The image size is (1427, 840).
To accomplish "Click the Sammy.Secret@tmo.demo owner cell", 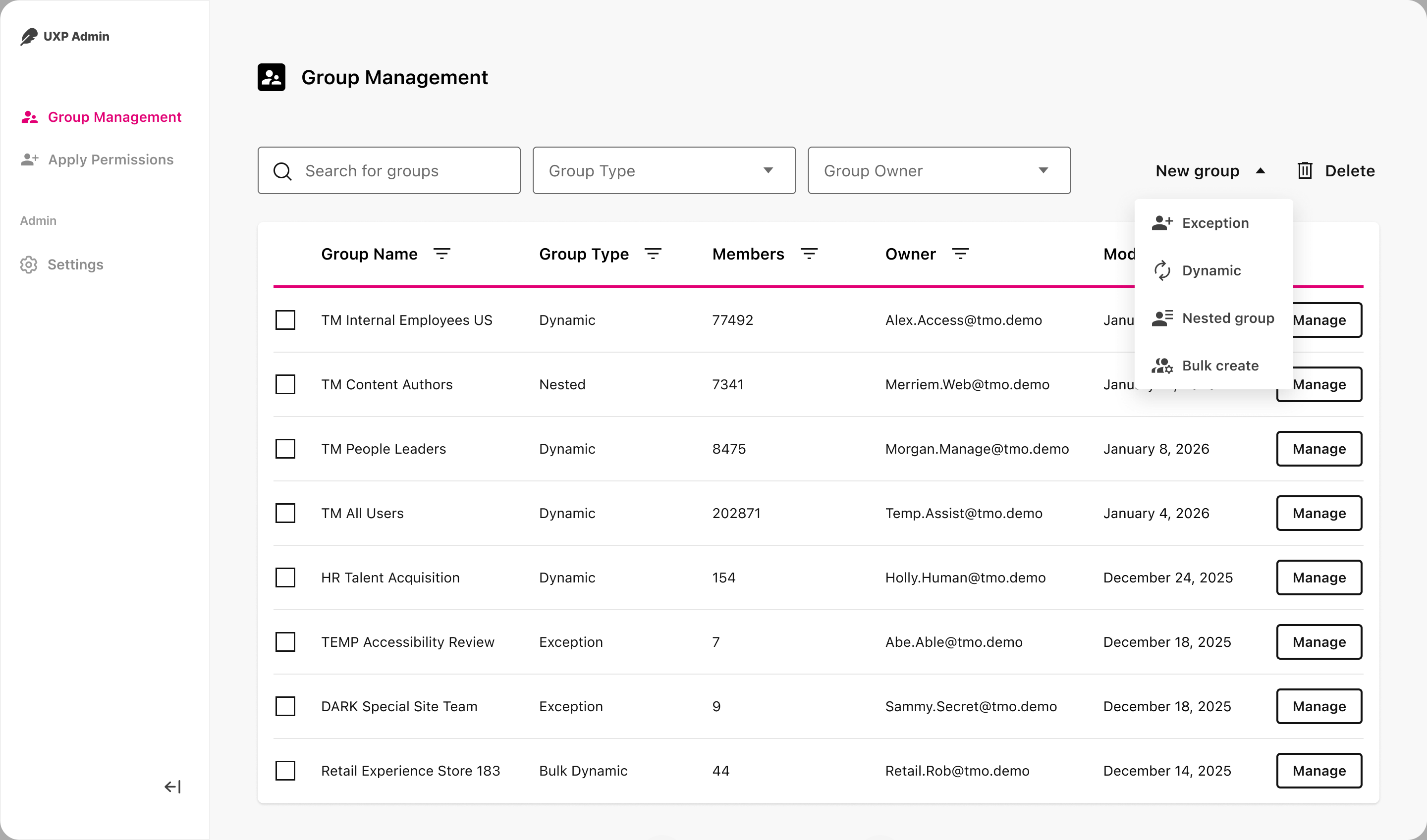I will (971, 706).
